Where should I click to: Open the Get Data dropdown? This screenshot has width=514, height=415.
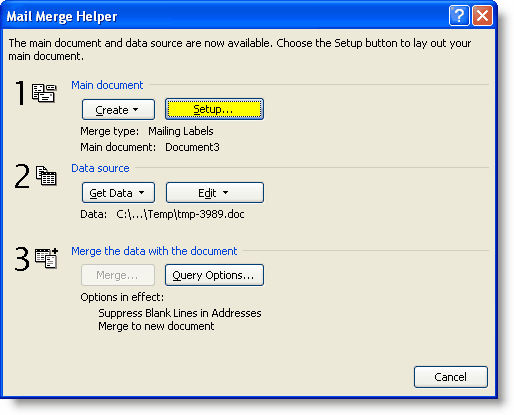pos(118,193)
